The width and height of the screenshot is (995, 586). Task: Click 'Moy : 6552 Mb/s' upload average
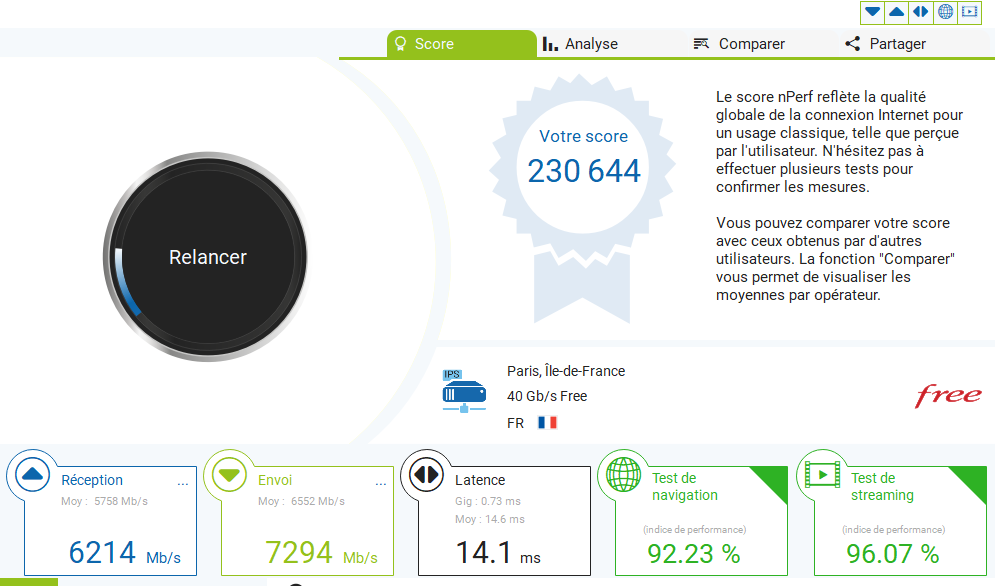point(301,501)
